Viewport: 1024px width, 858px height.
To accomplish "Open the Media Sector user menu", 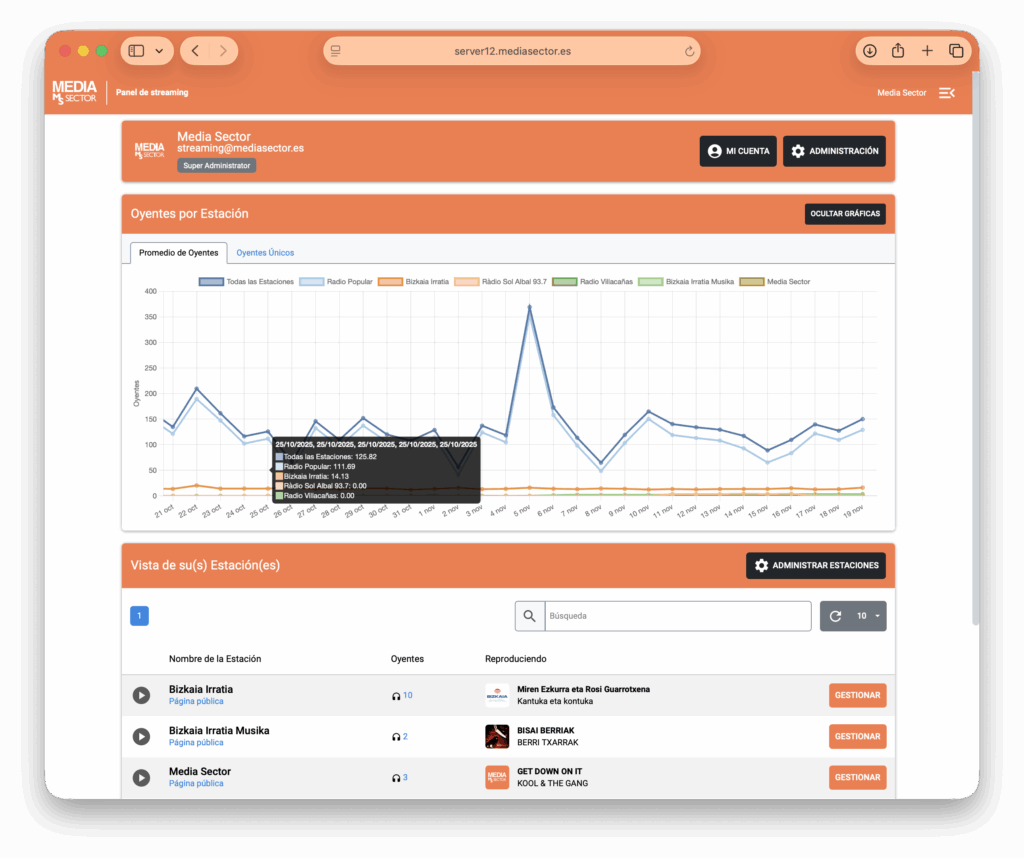I will pyautogui.click(x=901, y=93).
